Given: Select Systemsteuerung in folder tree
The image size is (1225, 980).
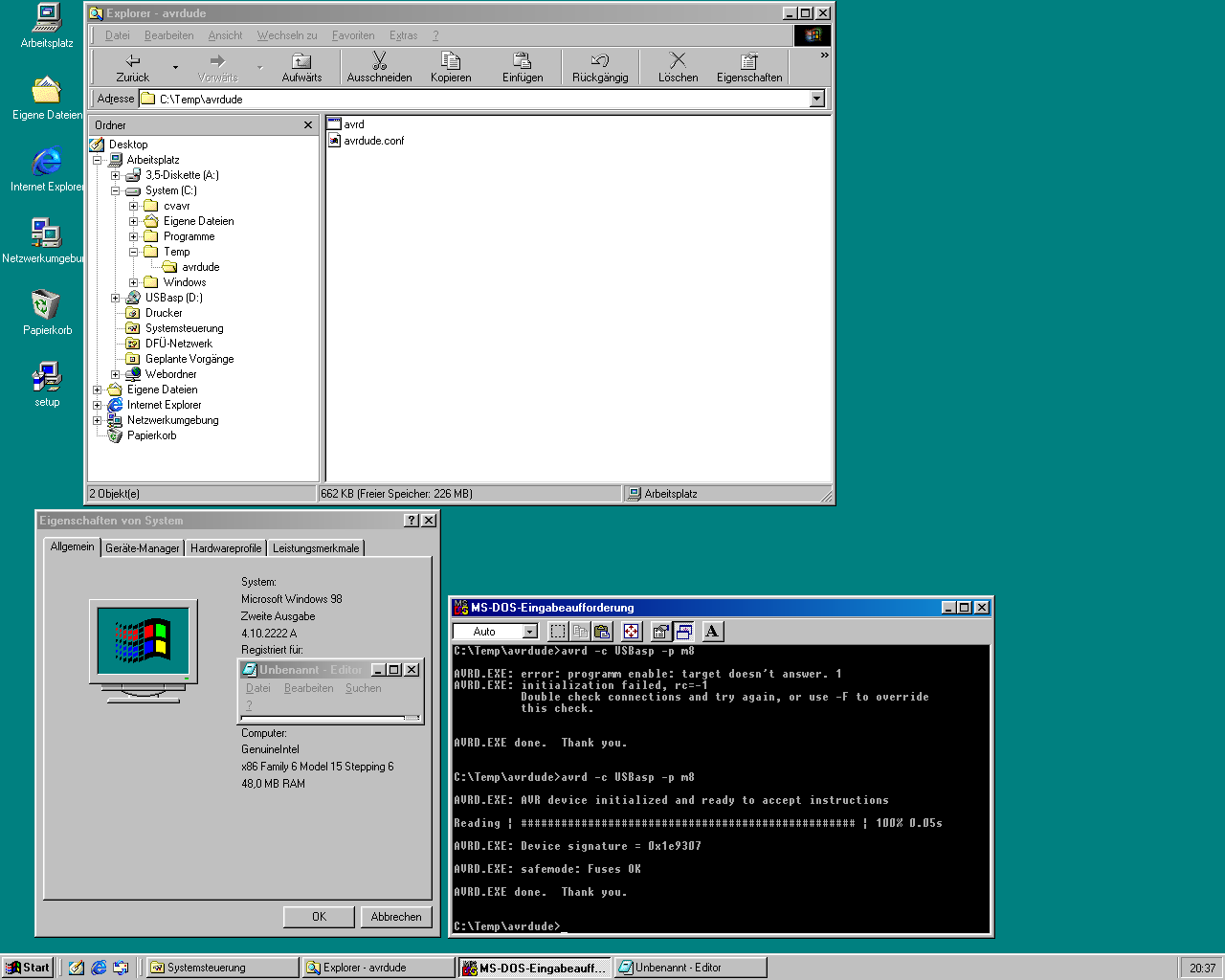Looking at the screenshot, I should point(175,328).
